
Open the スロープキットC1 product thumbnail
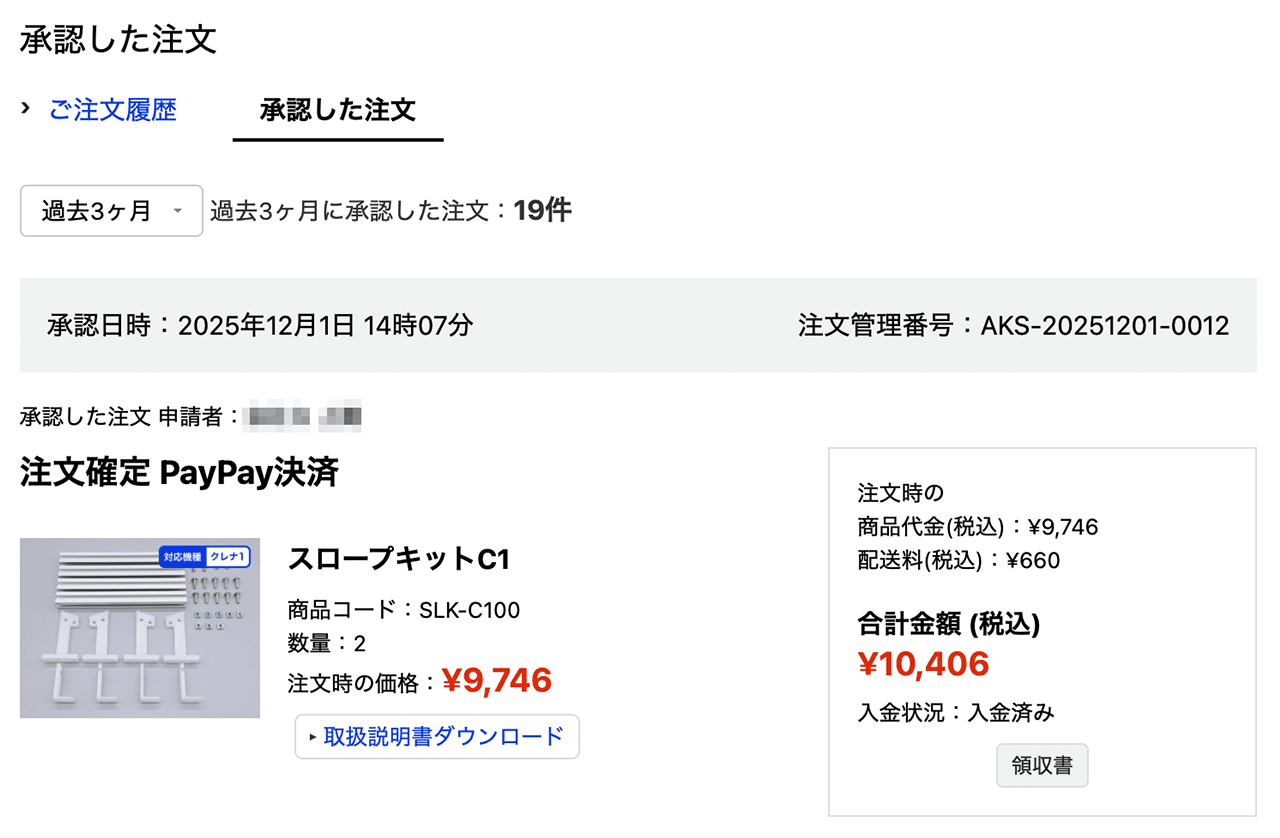(140, 628)
